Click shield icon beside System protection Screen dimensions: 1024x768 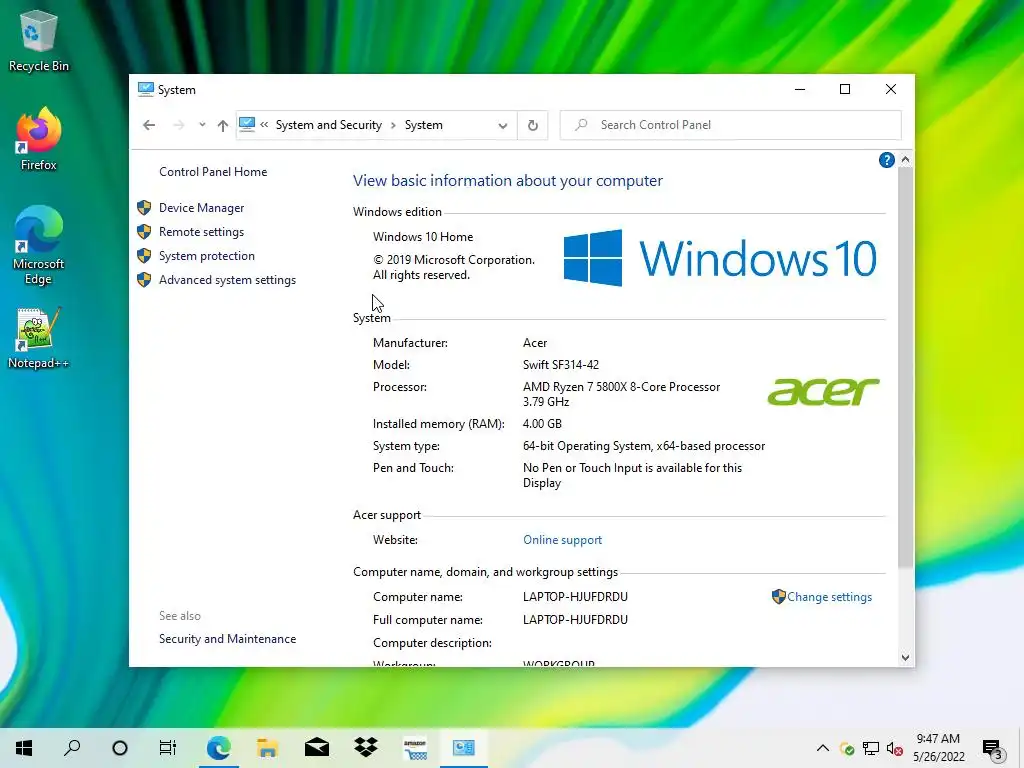pyautogui.click(x=144, y=256)
